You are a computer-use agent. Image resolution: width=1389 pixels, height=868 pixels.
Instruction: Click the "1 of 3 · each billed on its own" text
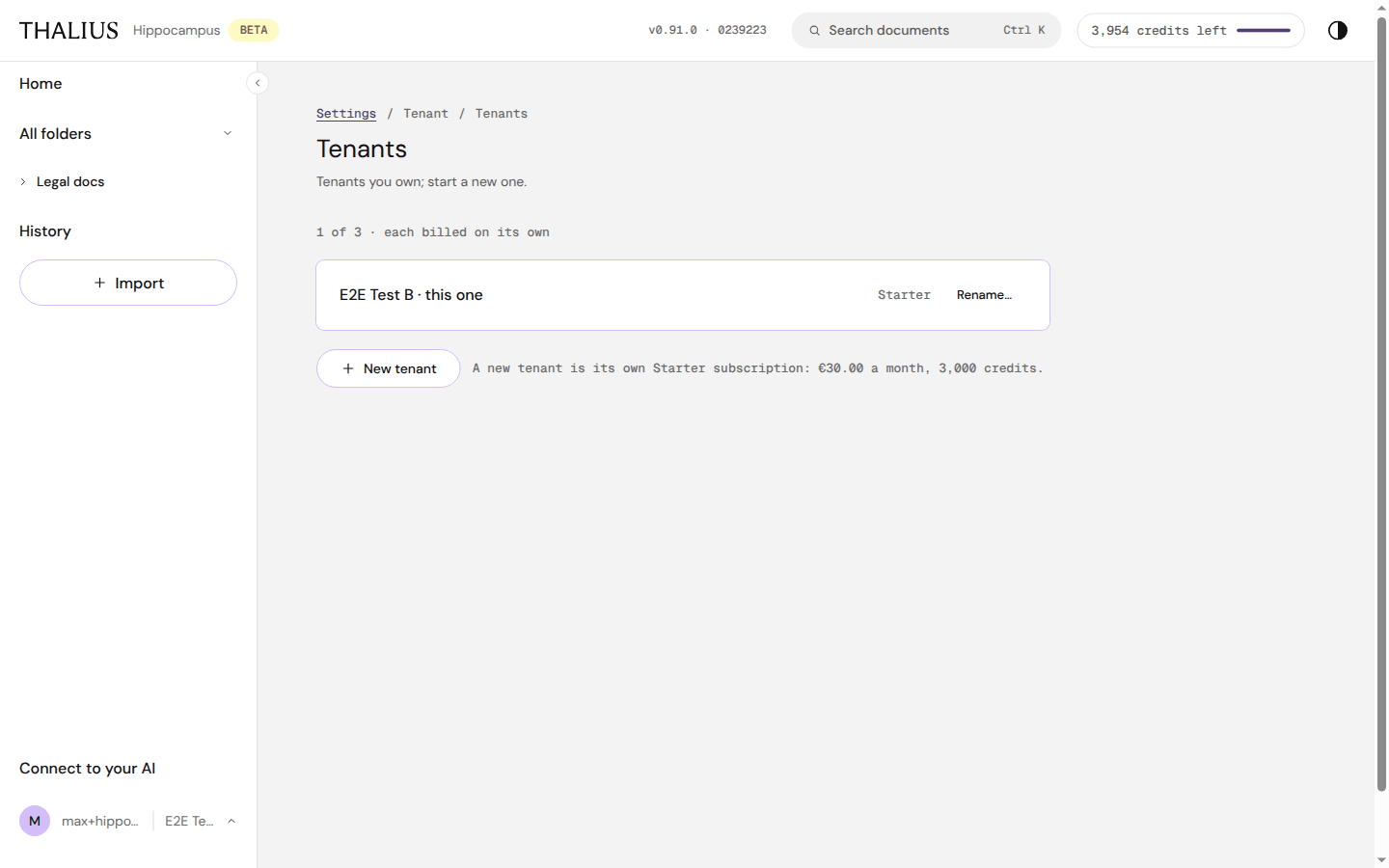[433, 232]
